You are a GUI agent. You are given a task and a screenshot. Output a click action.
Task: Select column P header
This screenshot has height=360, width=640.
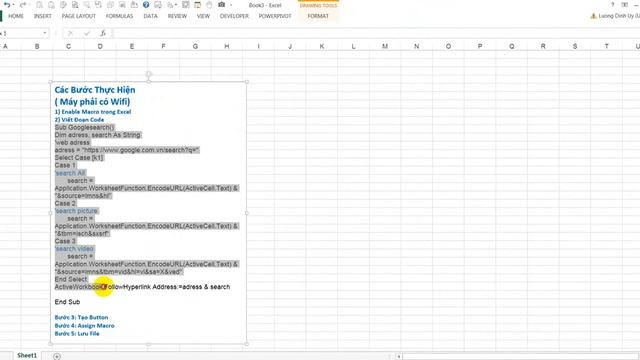click(480, 46)
